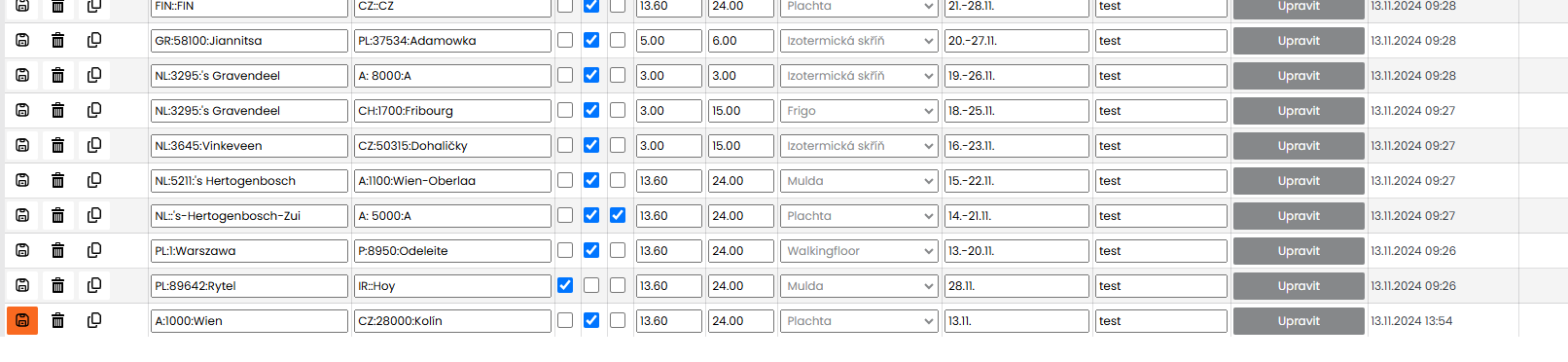Copy the PL:1:Warszawa row using duplicate icon
1568x362 pixels.
pos(94,250)
